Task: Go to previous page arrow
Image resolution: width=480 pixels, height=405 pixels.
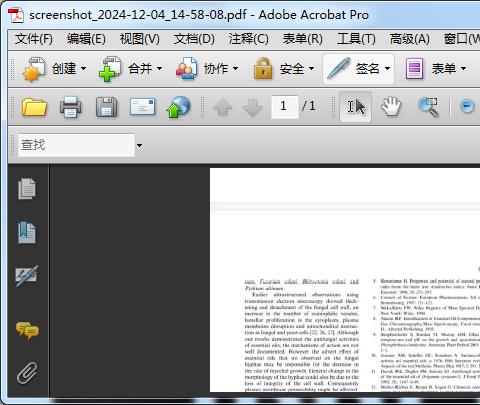Action: (x=222, y=107)
